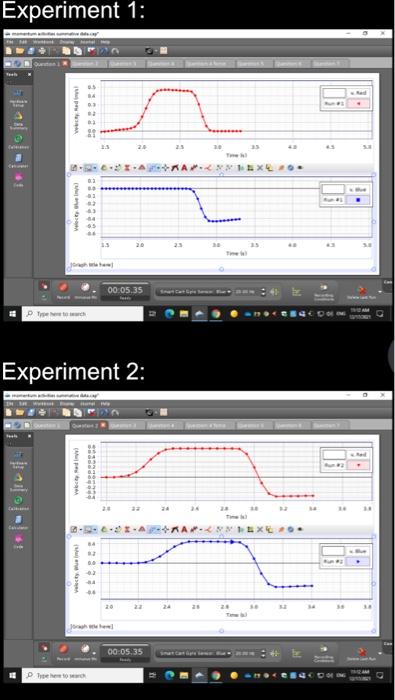Adjust sample rate stepper arrows in Experiment 1
The width and height of the screenshot is (395, 700).
[x=263, y=292]
